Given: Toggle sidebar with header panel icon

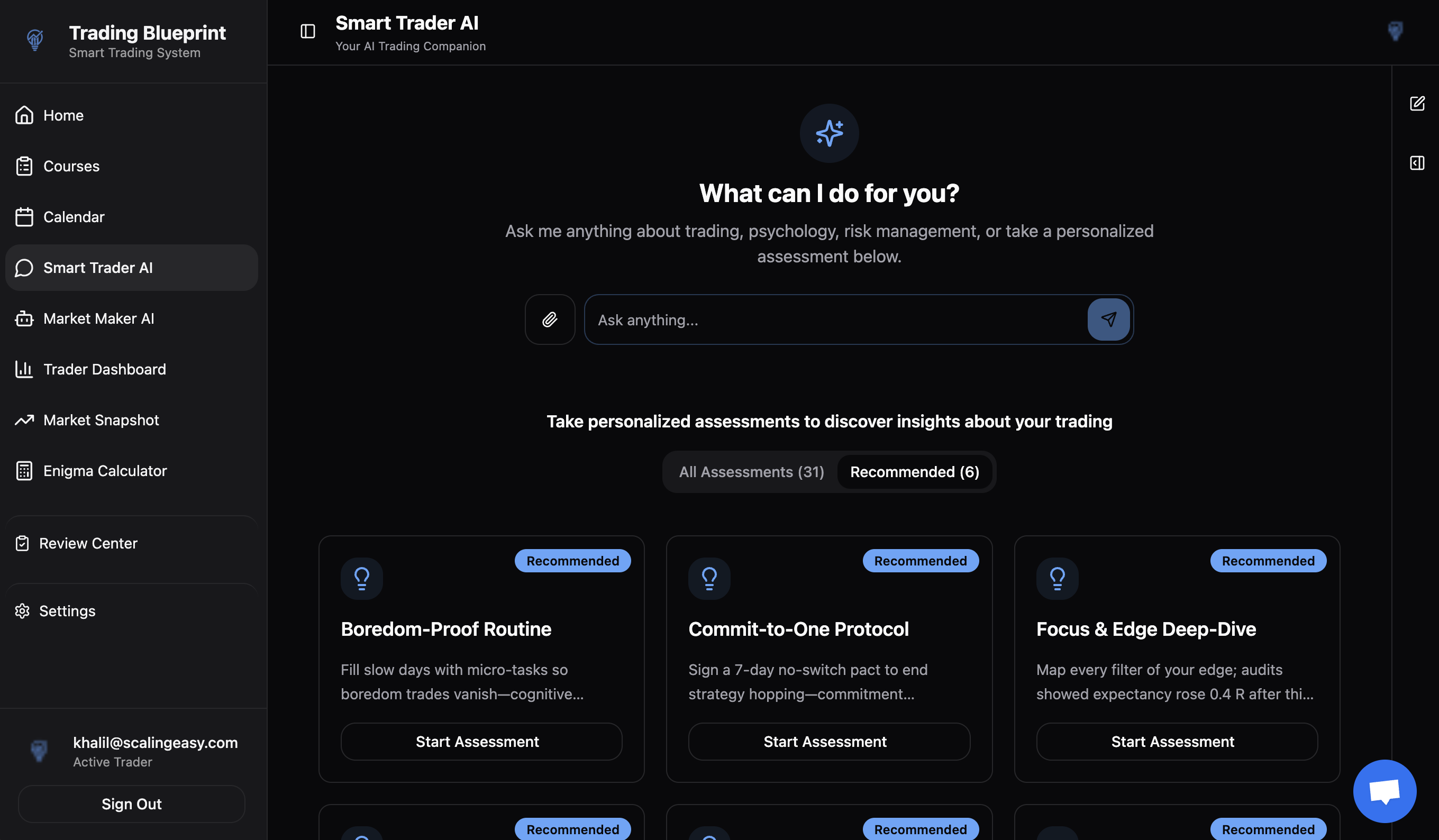Looking at the screenshot, I should pos(308,31).
